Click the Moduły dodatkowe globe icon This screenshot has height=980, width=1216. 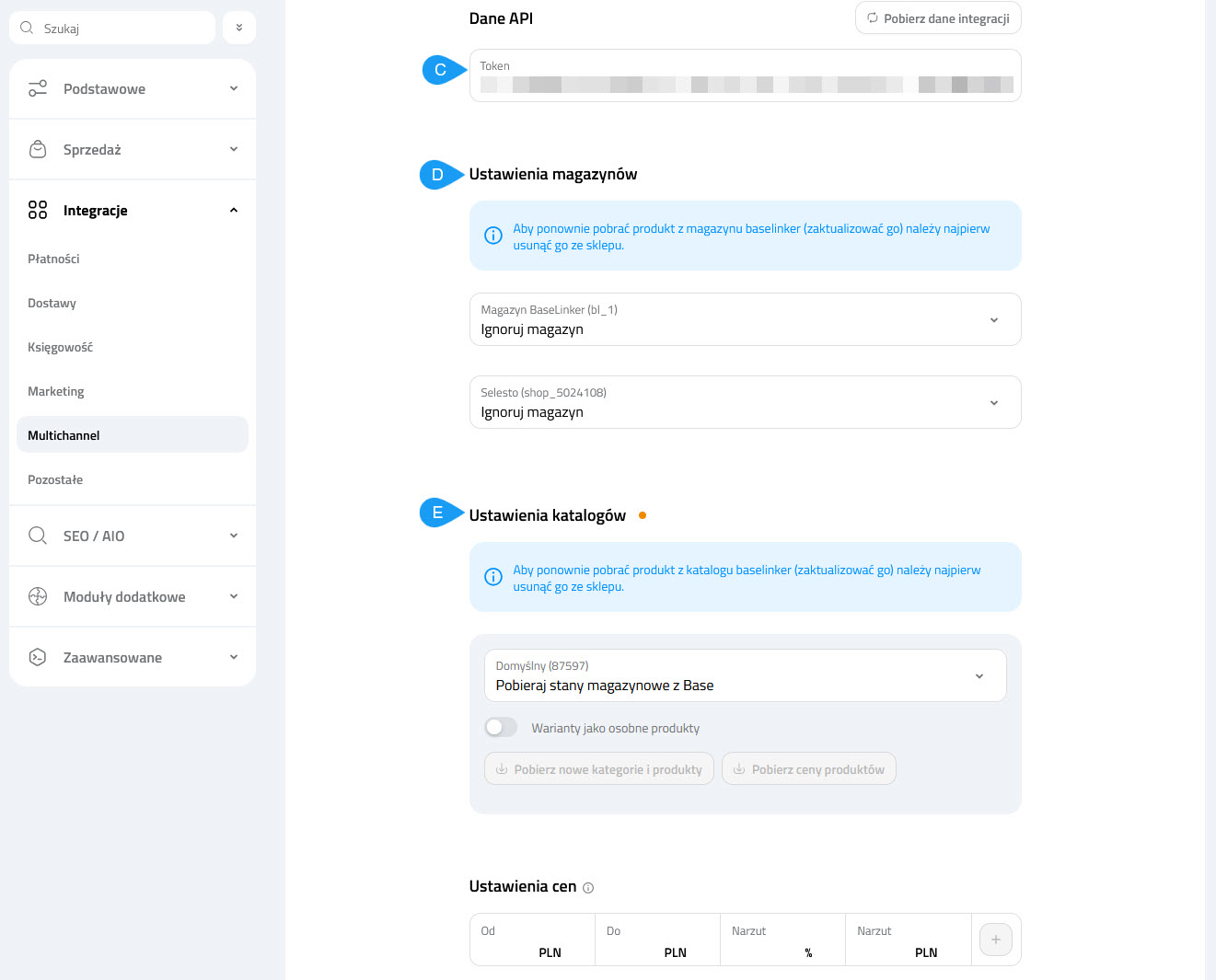pos(37,596)
